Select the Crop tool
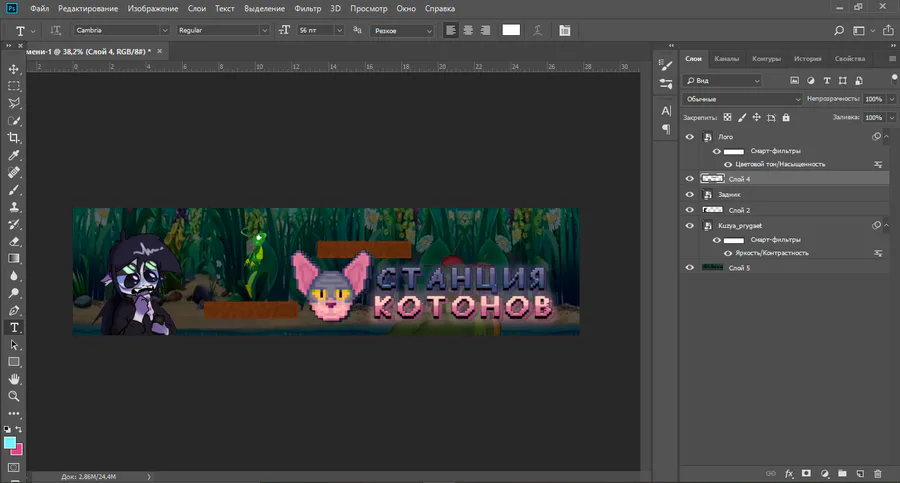900x483 pixels. (14, 138)
